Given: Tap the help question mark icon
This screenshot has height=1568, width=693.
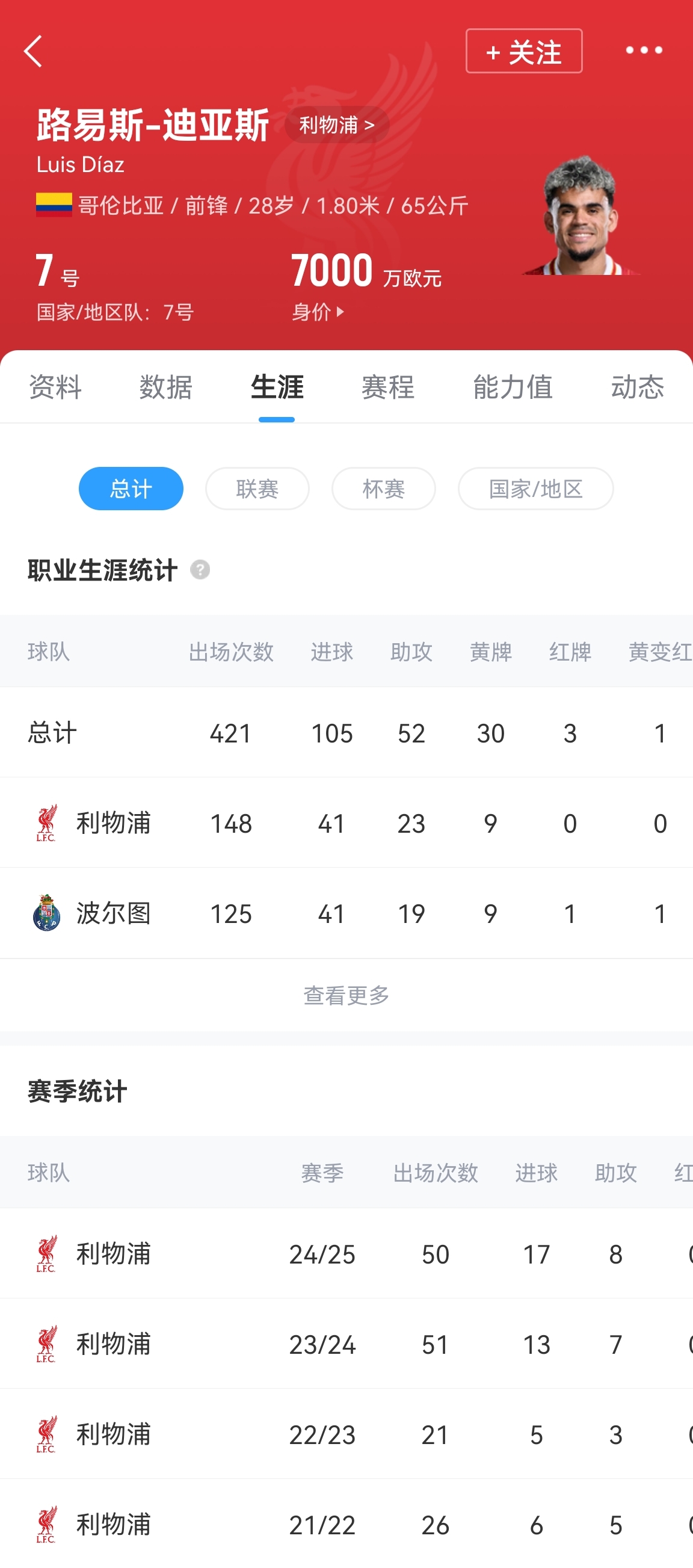Looking at the screenshot, I should [x=200, y=570].
